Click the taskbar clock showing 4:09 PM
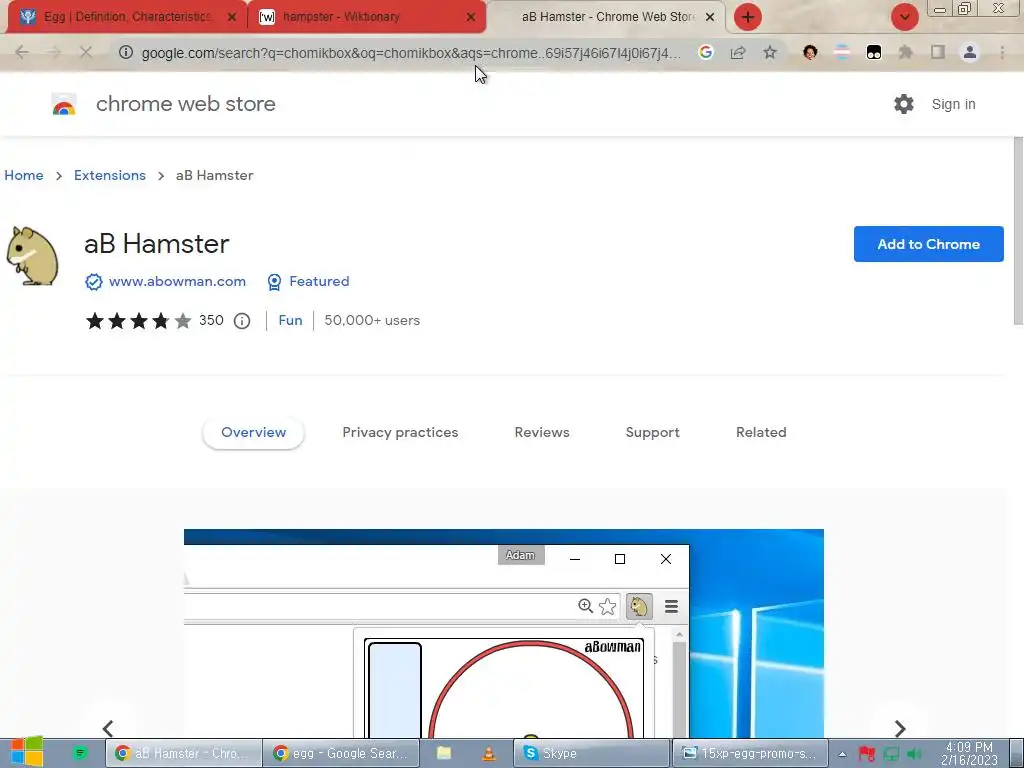The image size is (1024, 768). tap(969, 754)
